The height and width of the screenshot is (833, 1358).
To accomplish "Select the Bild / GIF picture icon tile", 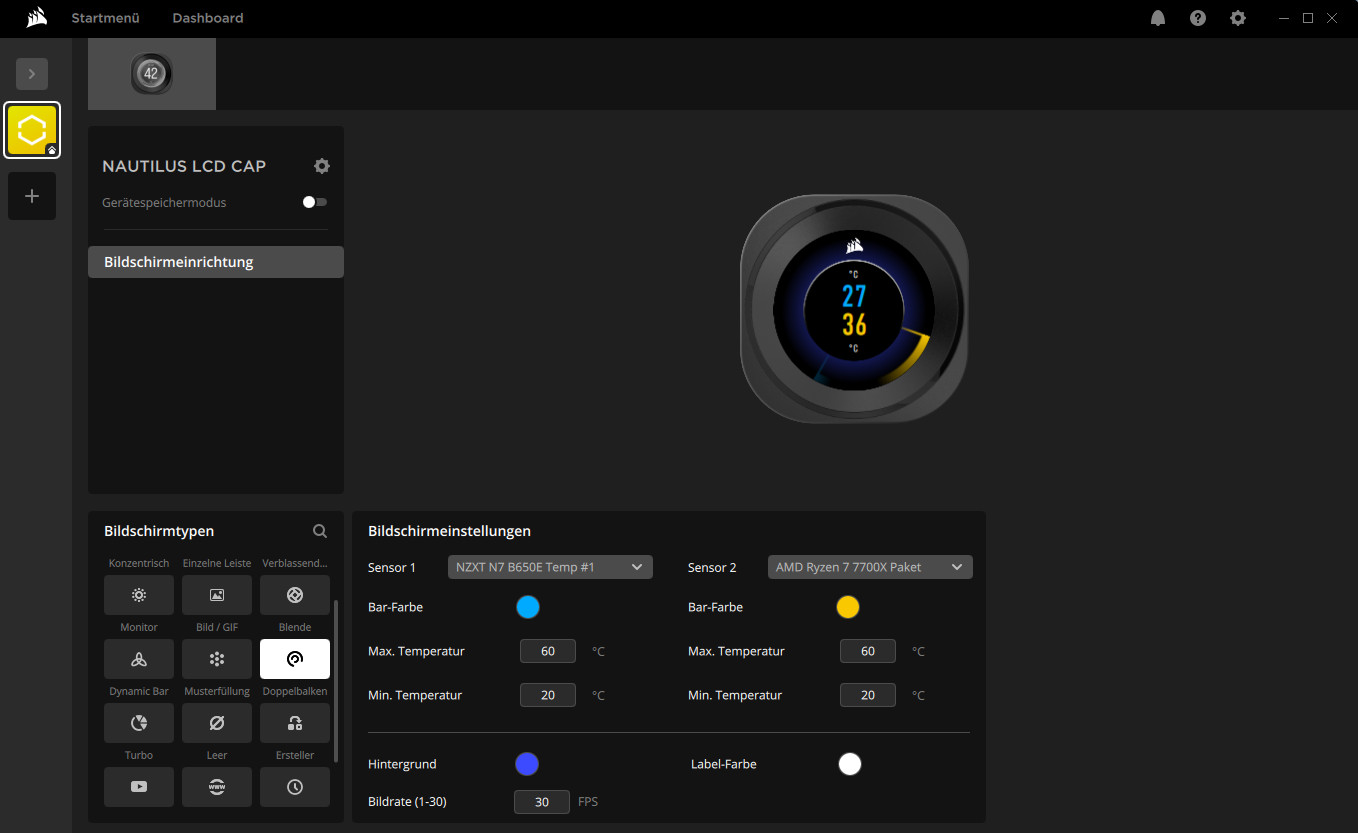I will 217,595.
